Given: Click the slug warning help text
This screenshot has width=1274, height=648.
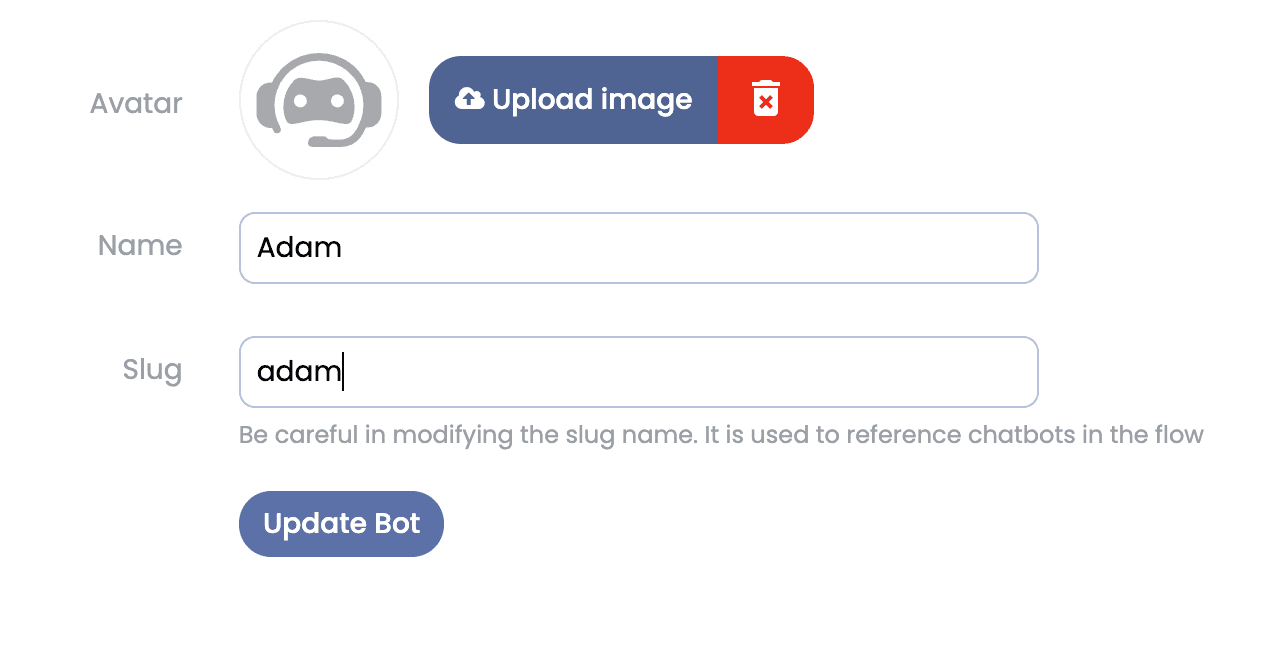Looking at the screenshot, I should point(721,435).
